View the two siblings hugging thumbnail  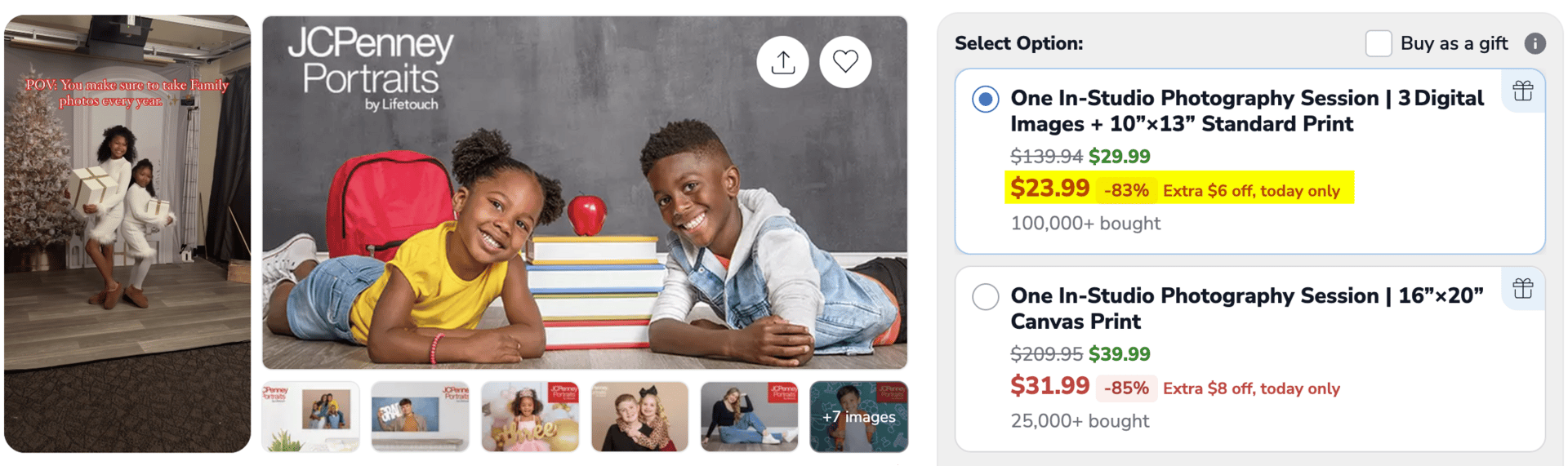pyautogui.click(x=639, y=417)
